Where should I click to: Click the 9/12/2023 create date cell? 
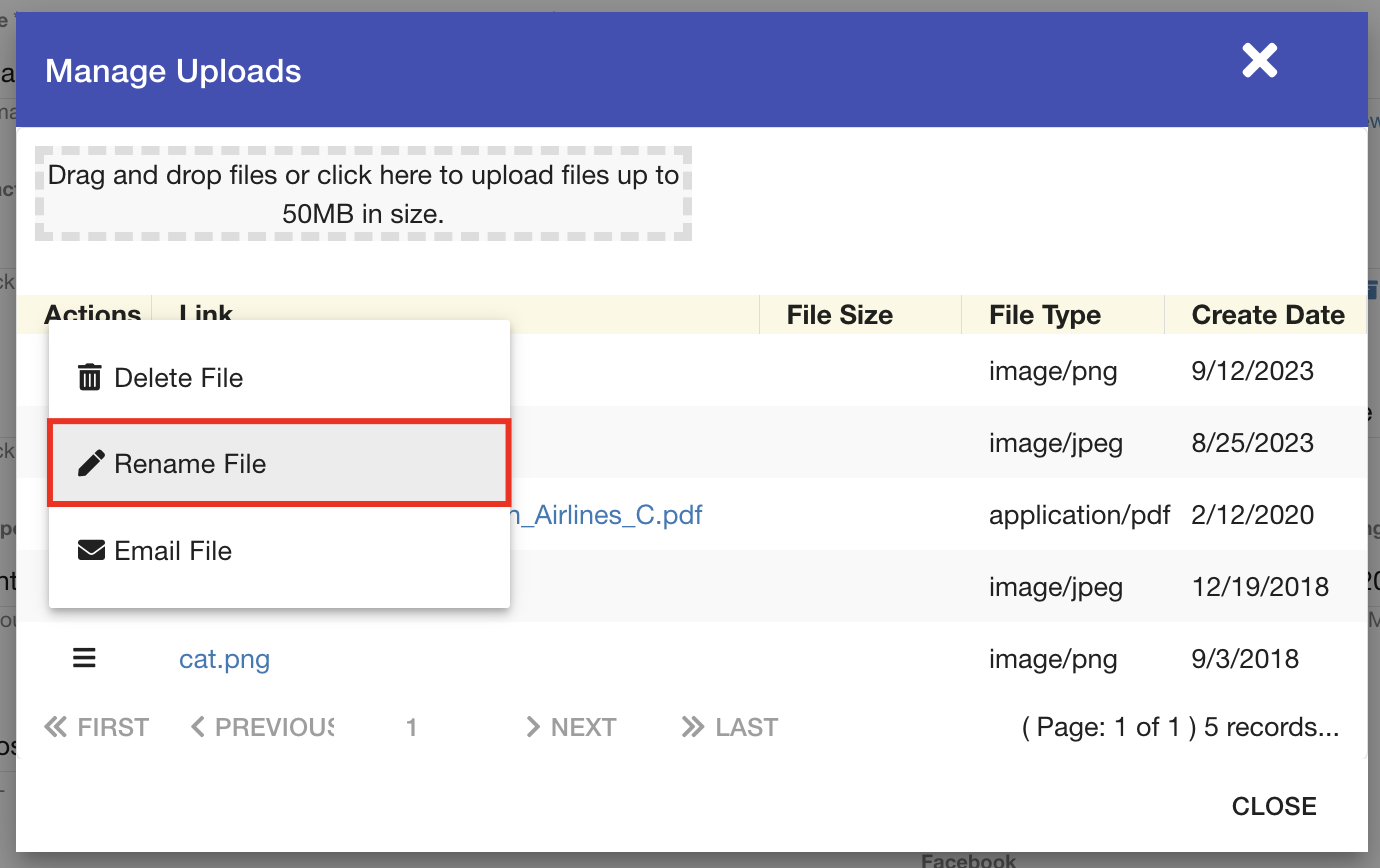point(1252,372)
